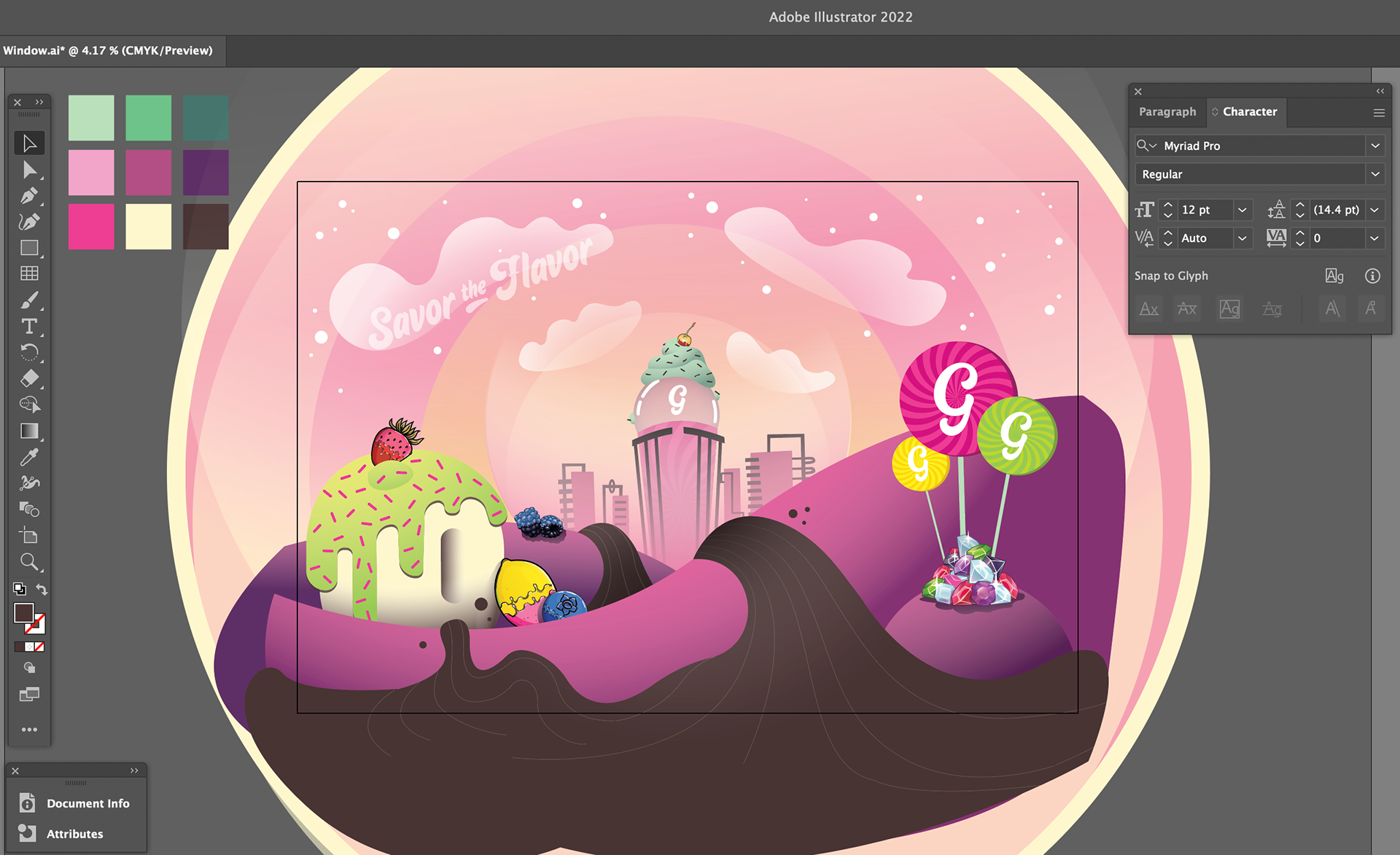The image size is (1400, 855).
Task: Select the Gradient tool
Action: coord(29,431)
